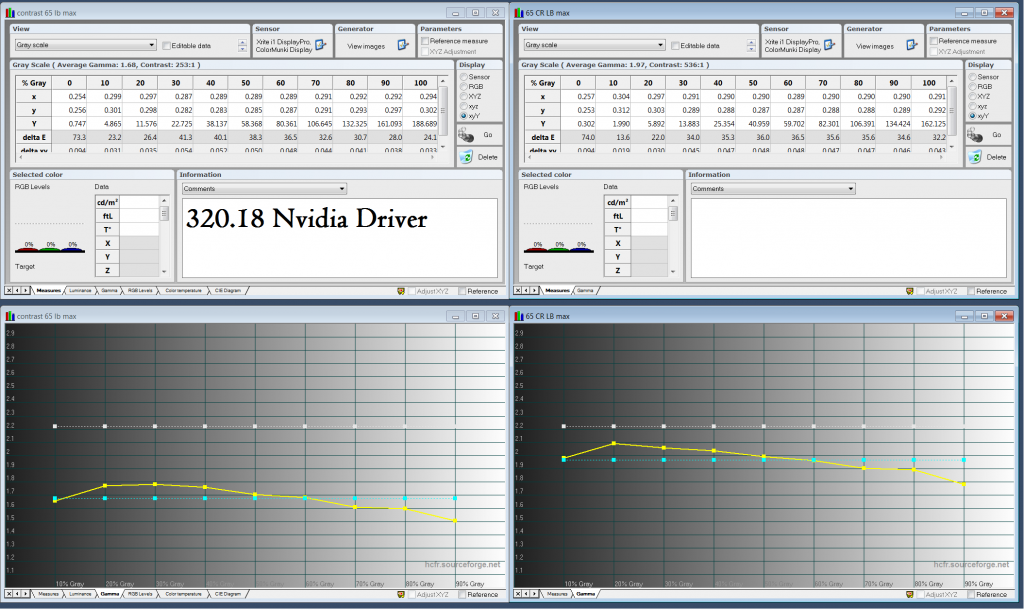
Task: Start measuring with Go in the upper-right window
Action: [988, 135]
